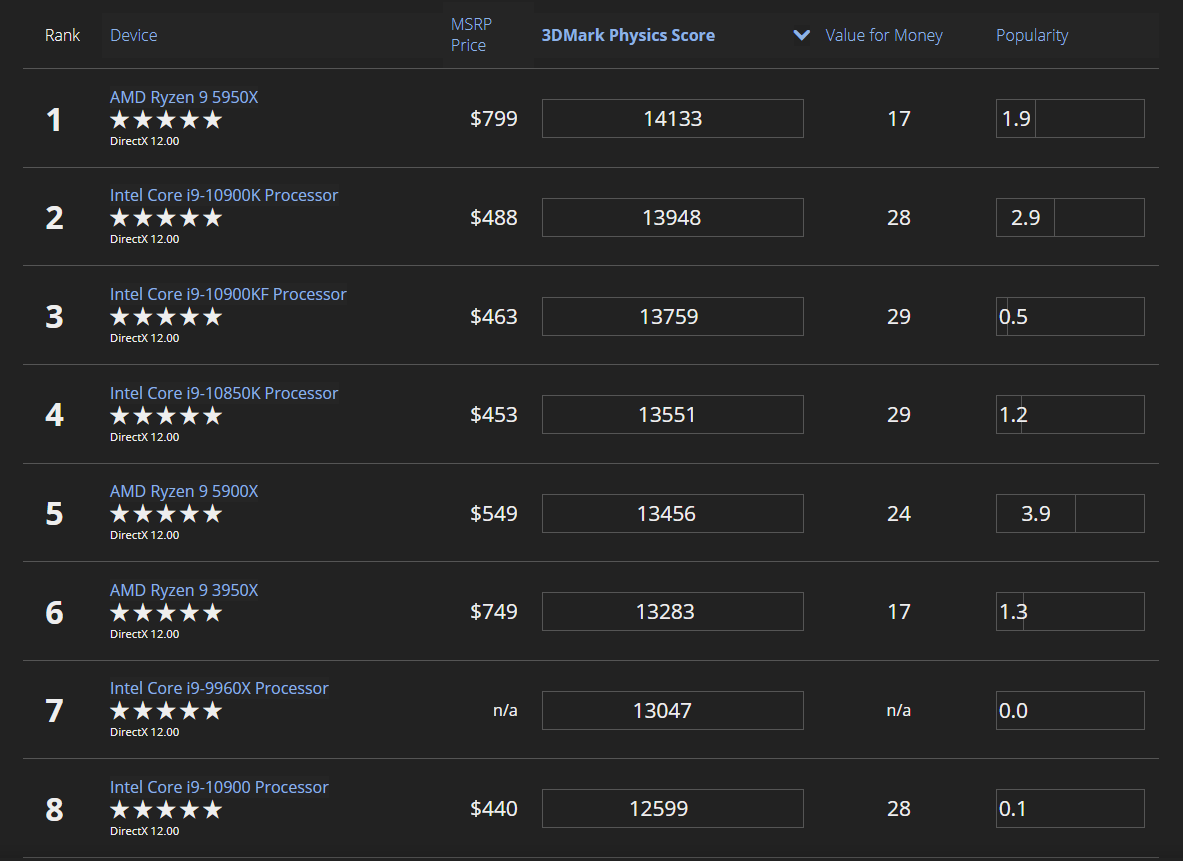Image resolution: width=1183 pixels, height=861 pixels.
Task: Sort by 3DMark Physics Score header
Action: pos(628,35)
